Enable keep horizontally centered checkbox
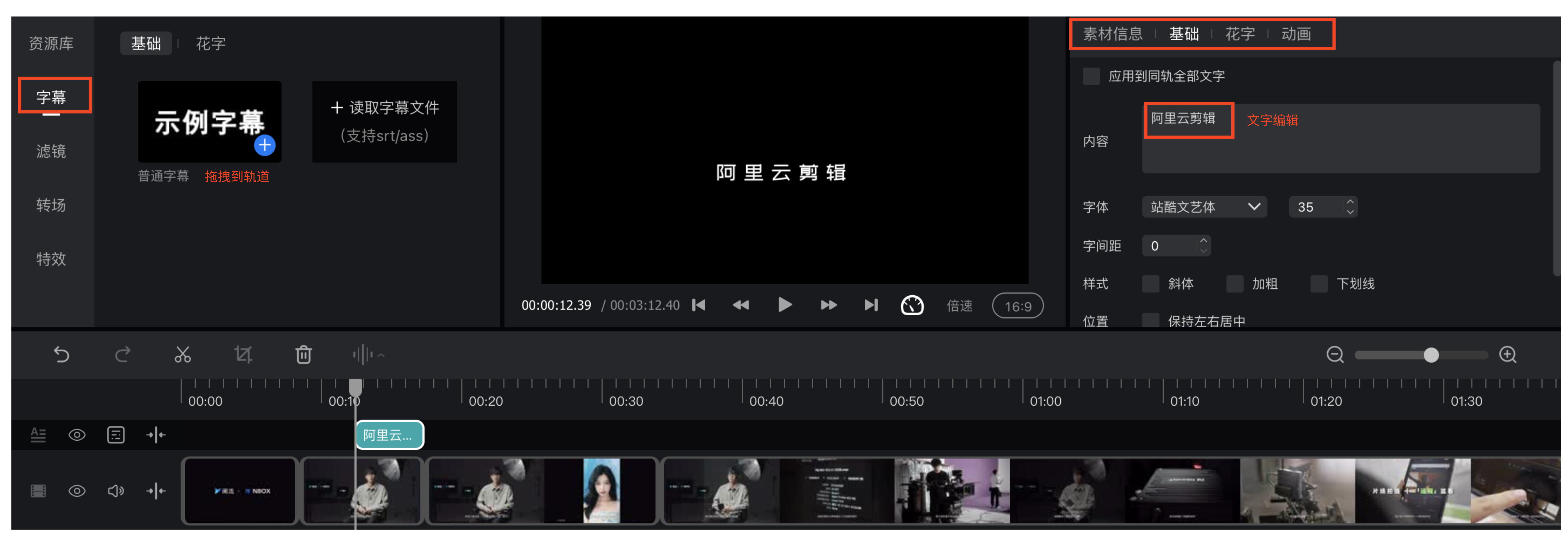Viewport: 1568px width, 537px height. (x=1150, y=321)
